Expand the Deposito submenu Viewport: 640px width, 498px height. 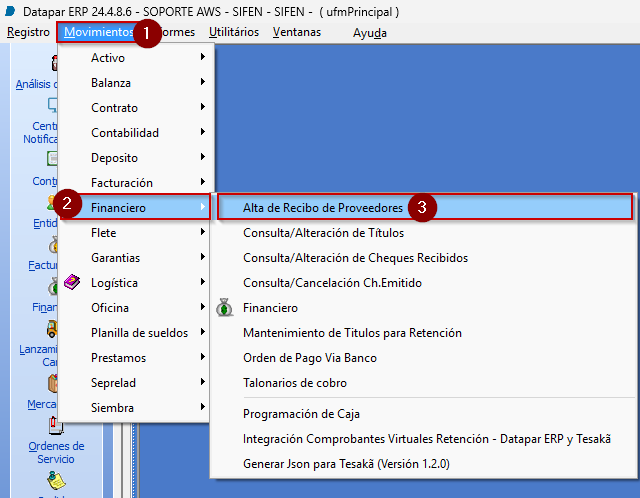click(136, 158)
